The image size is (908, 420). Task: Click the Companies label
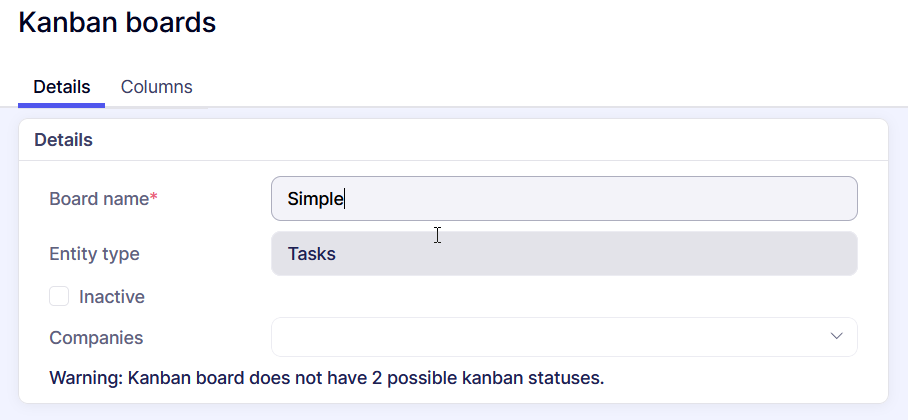[96, 338]
